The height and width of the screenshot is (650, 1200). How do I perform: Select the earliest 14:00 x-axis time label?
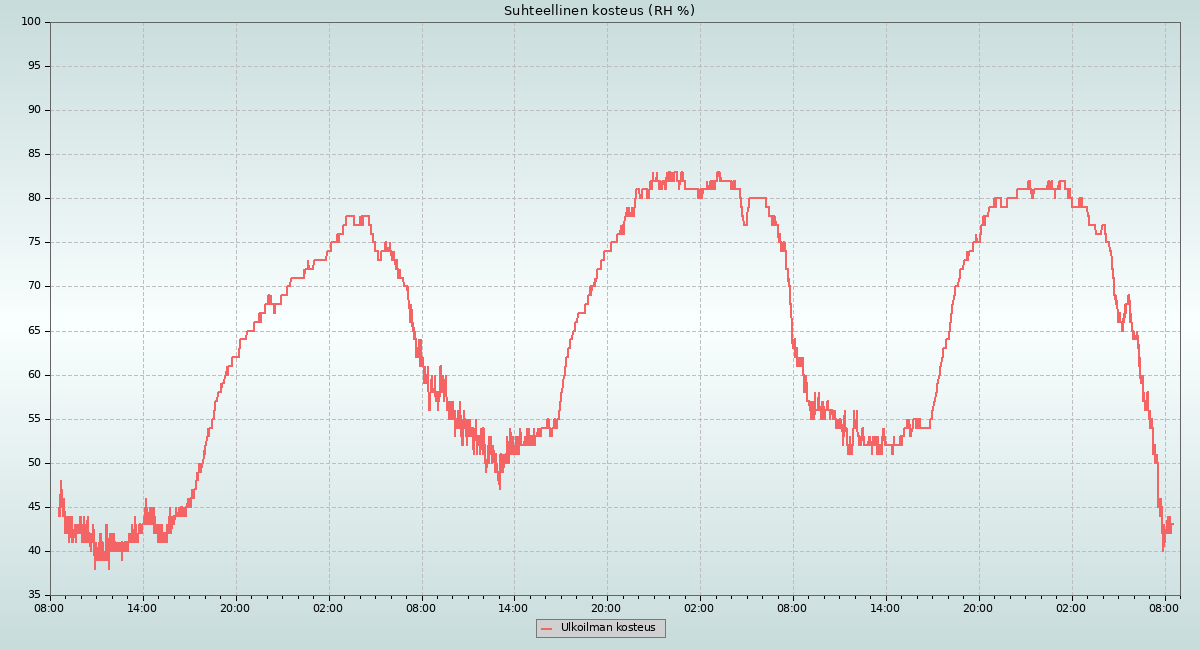(x=143, y=608)
